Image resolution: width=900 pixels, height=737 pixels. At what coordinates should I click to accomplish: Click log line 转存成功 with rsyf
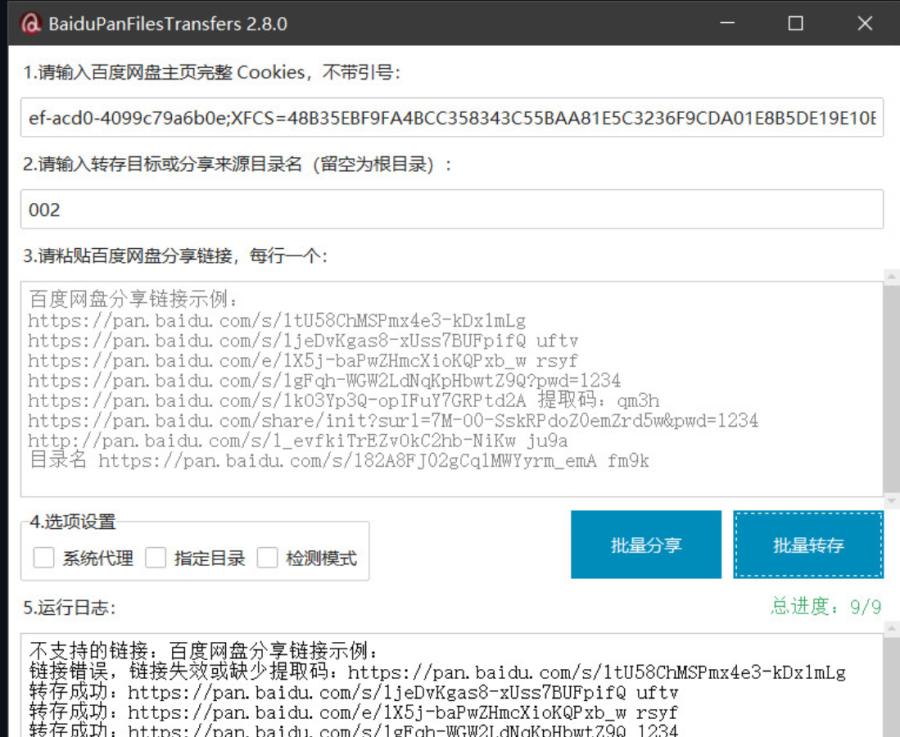[354, 712]
